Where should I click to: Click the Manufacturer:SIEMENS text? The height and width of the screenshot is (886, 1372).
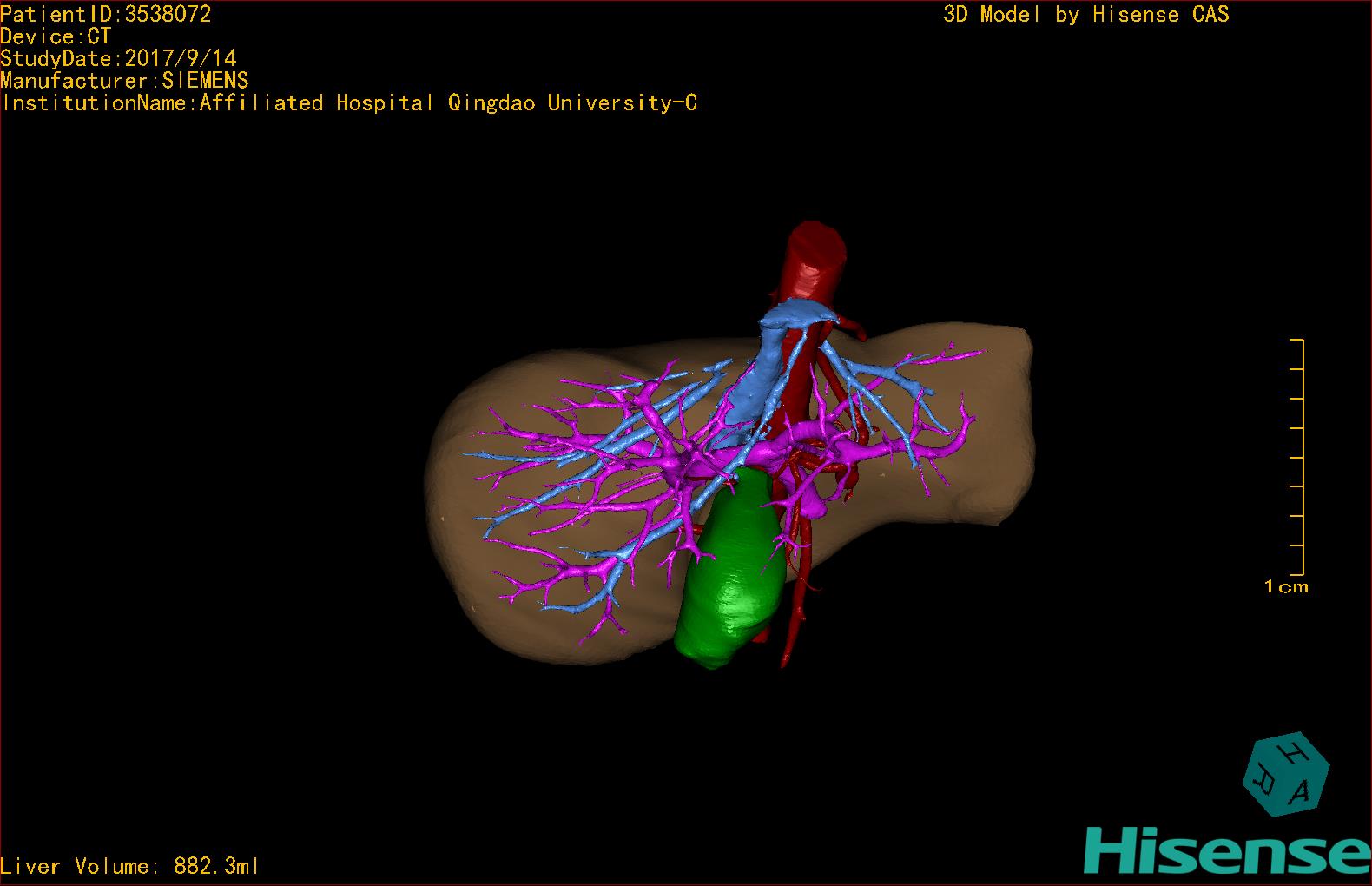[x=125, y=81]
